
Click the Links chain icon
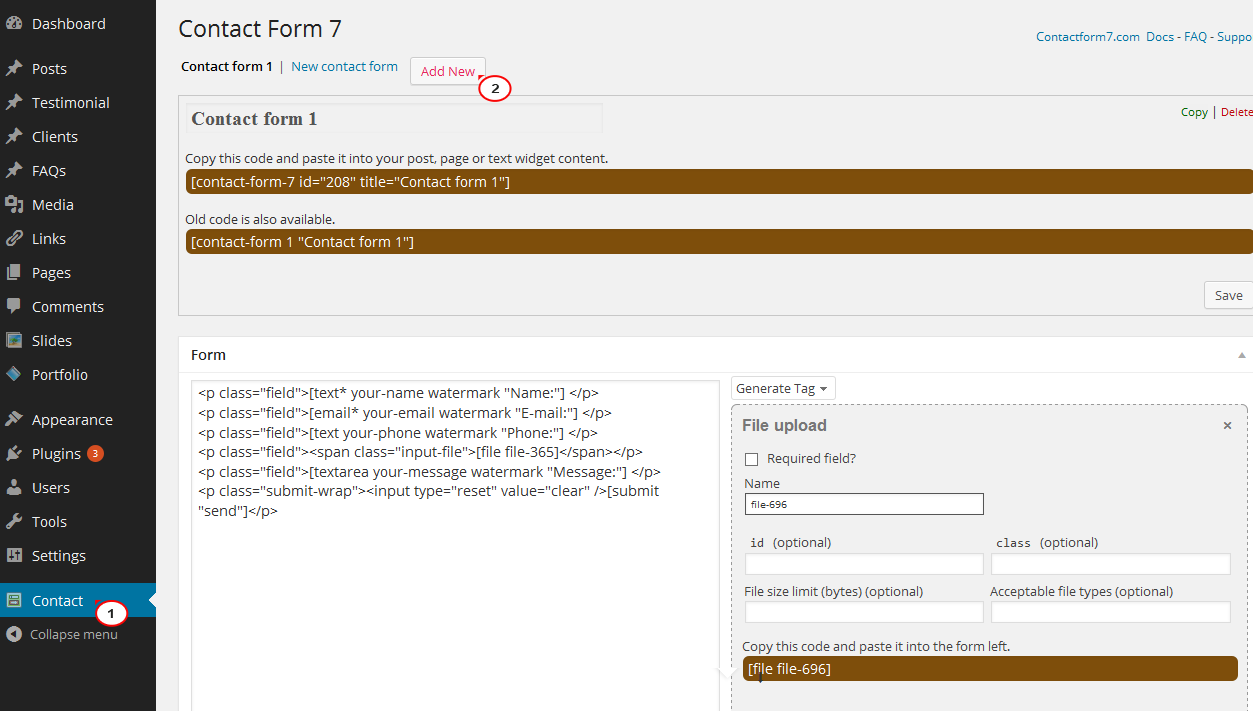(14, 239)
